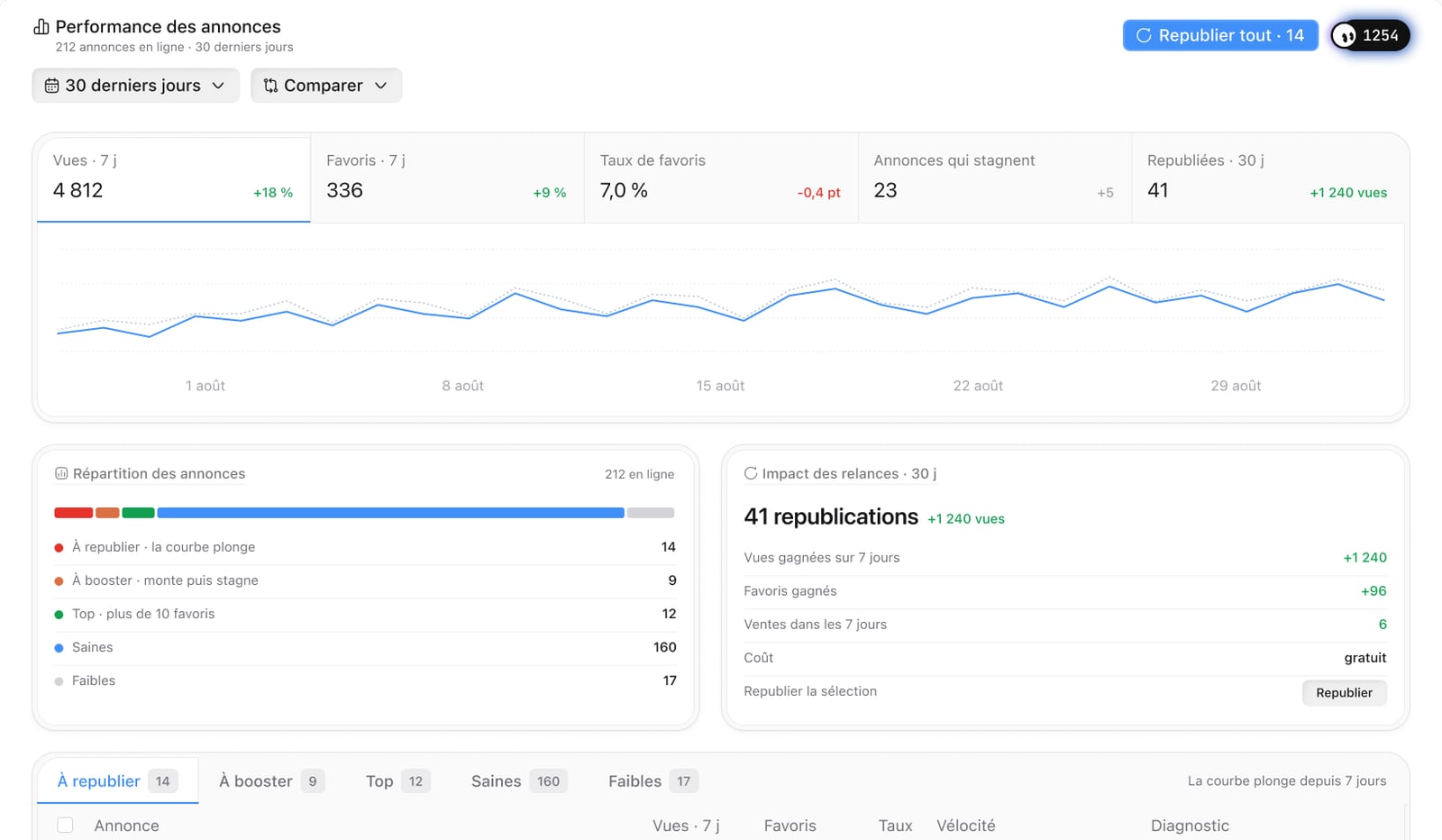
Task: Click the À booster · monte puis stagne row
Action: pyautogui.click(x=365, y=580)
